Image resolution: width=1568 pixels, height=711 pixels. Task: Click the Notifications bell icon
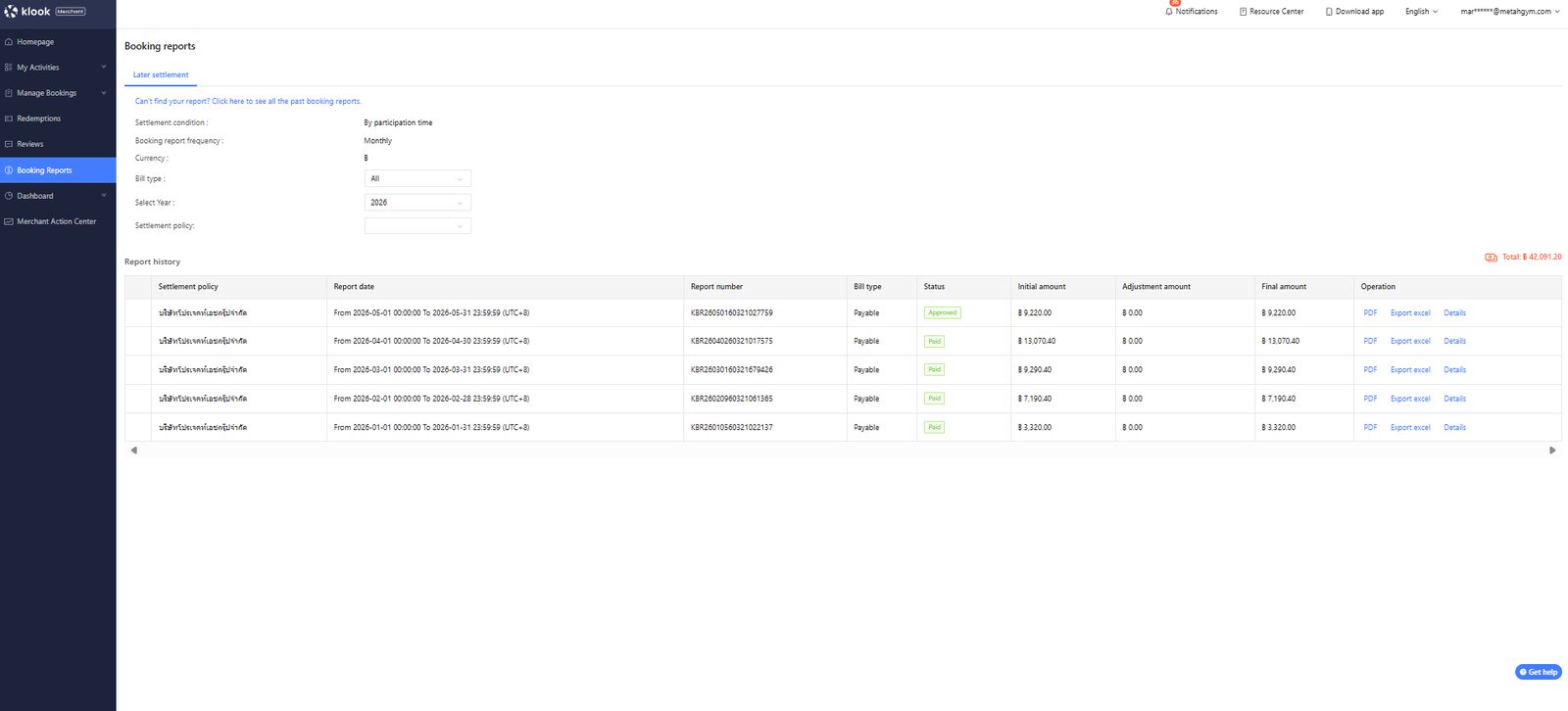pos(1169,12)
